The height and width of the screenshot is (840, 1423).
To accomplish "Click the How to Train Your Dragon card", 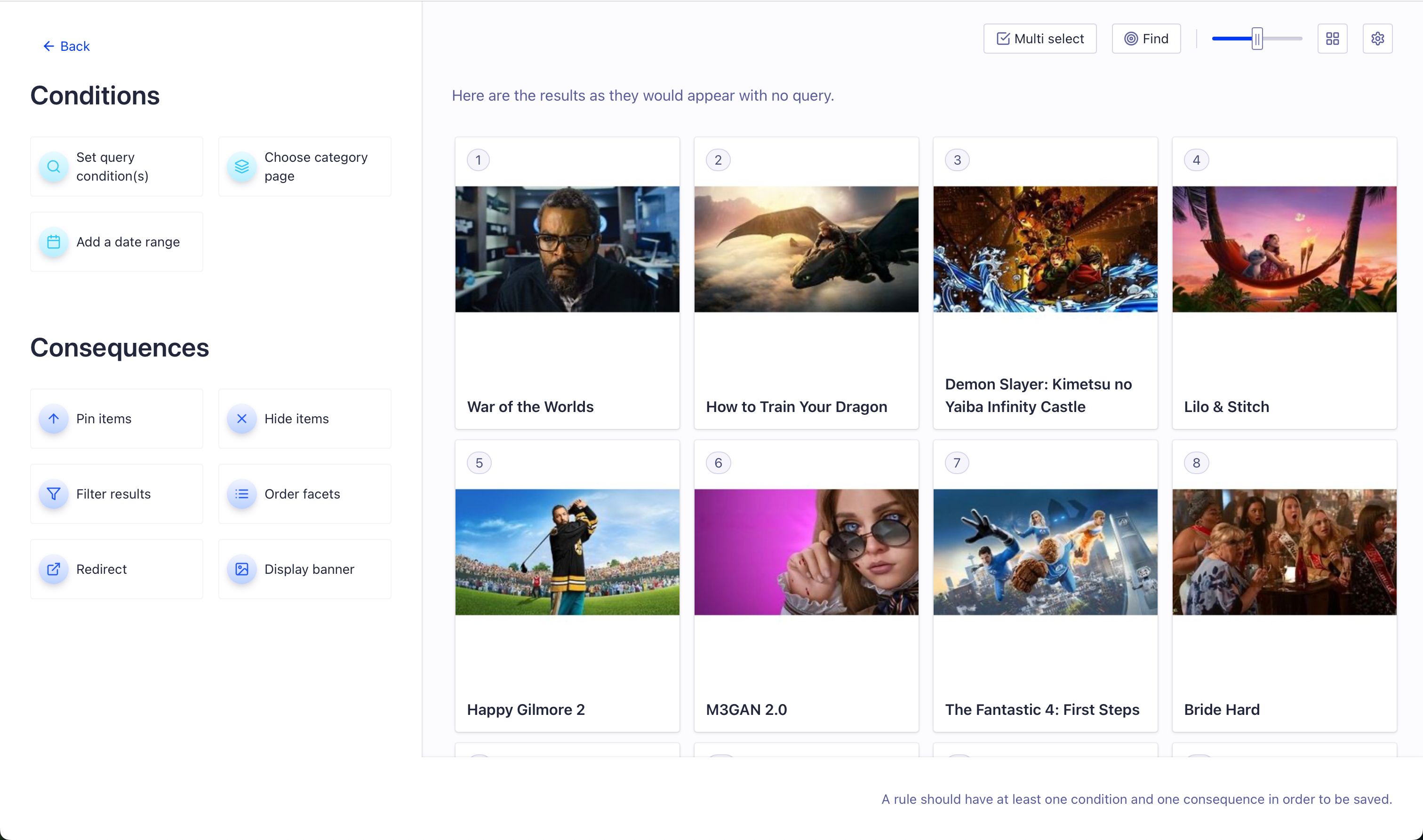I will point(806,283).
